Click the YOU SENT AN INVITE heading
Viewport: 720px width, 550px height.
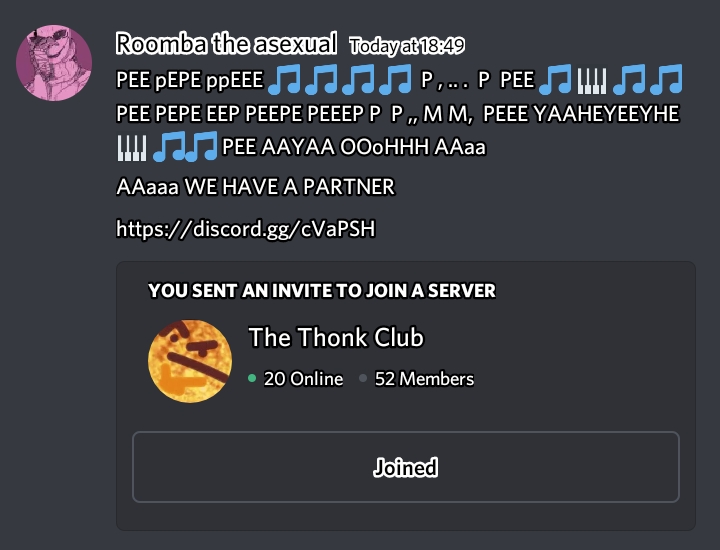tap(322, 291)
